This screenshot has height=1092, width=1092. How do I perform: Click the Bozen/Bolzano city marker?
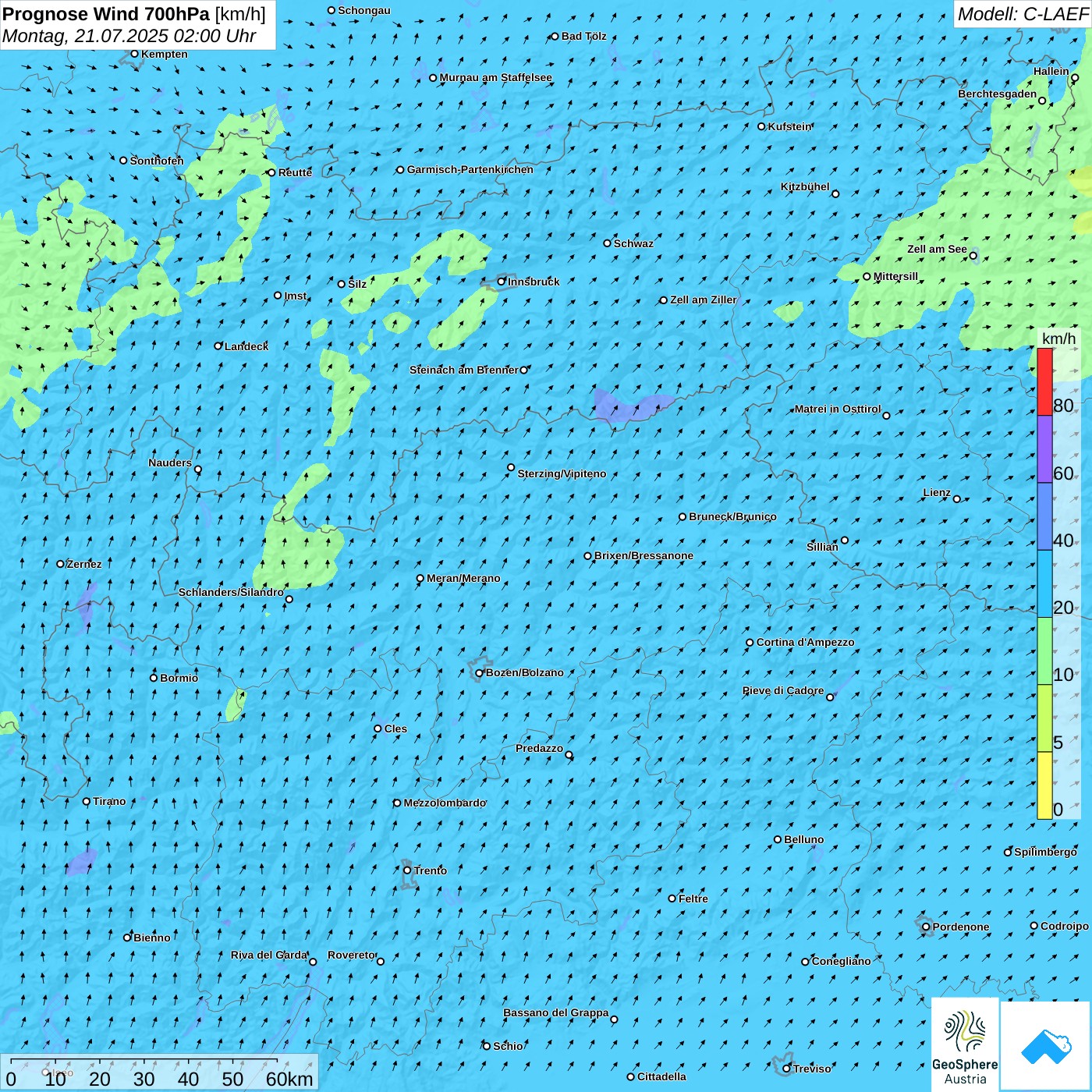tap(480, 673)
